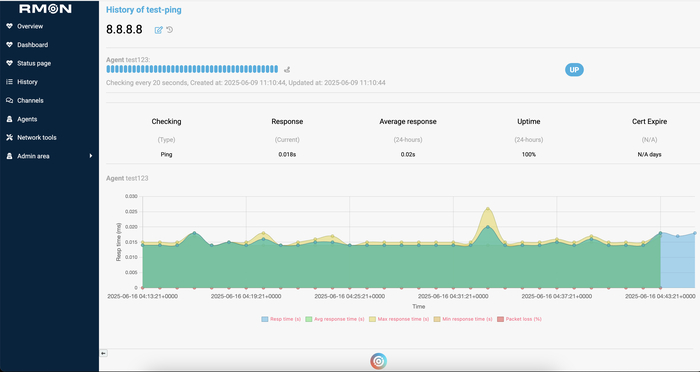Viewport: 700px width, 372px height.
Task: Click the blue Resp time legend swatch
Action: coord(265,319)
